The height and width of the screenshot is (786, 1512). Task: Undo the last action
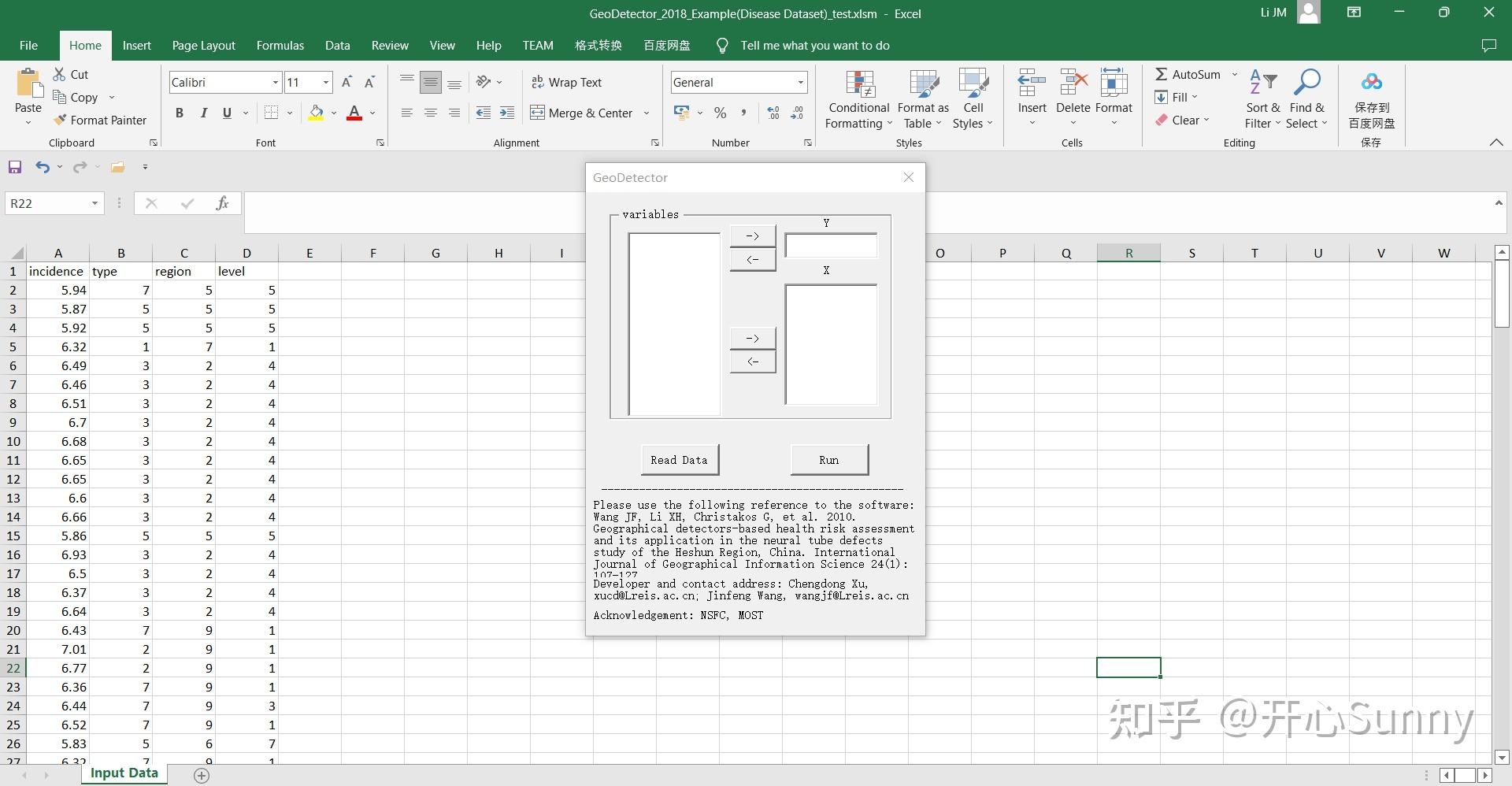point(43,167)
